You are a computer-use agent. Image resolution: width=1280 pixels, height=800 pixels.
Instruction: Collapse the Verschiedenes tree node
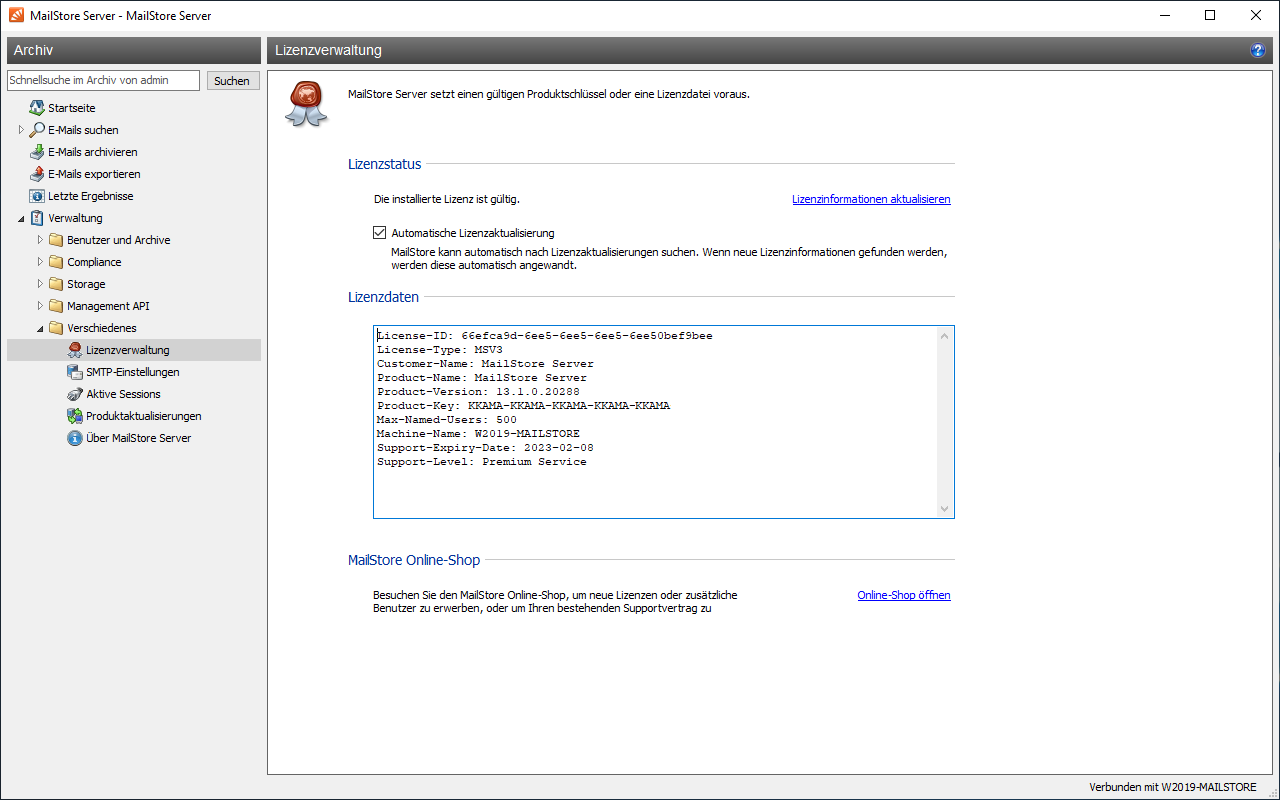pyautogui.click(x=40, y=328)
